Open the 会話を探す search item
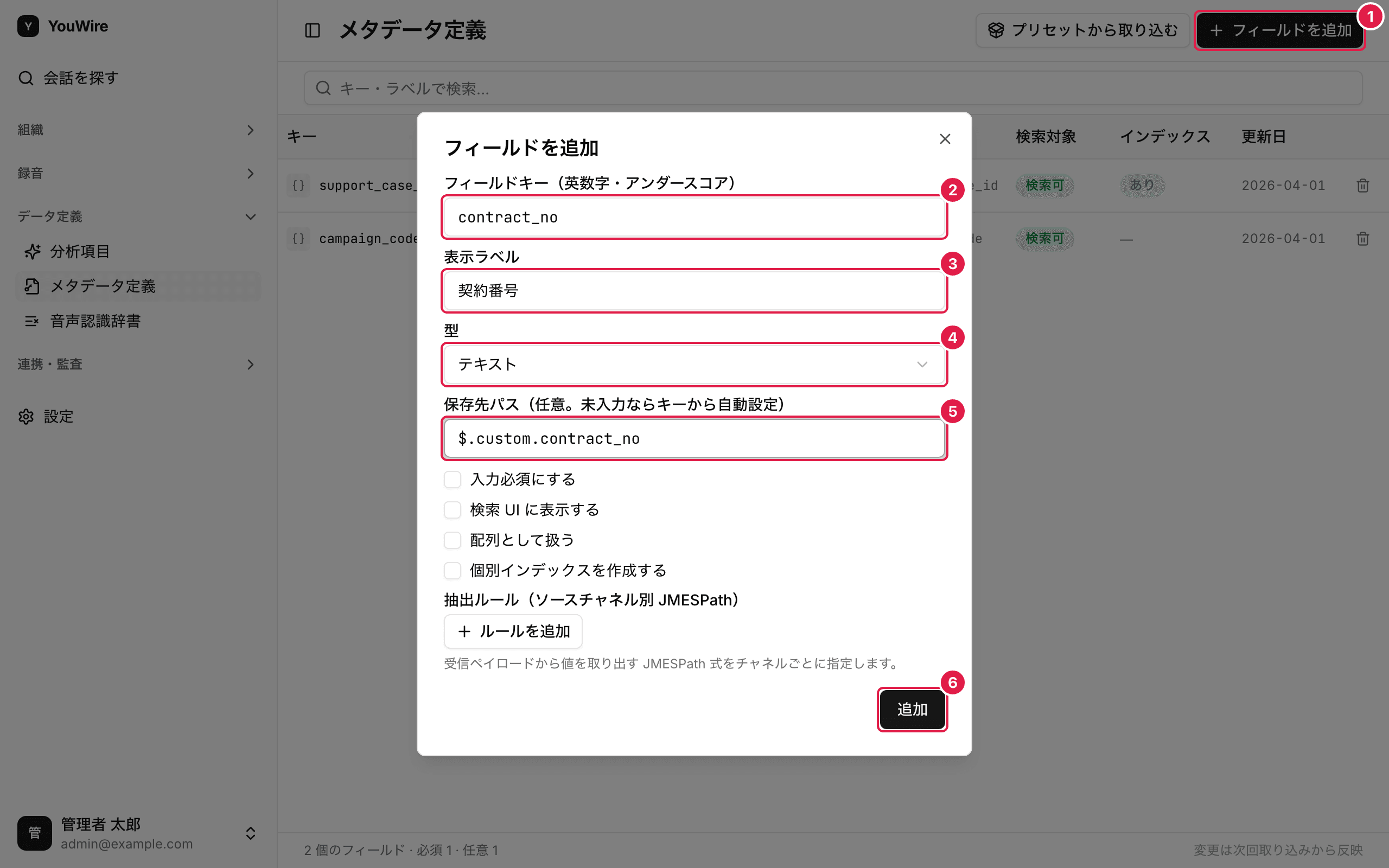 point(69,78)
